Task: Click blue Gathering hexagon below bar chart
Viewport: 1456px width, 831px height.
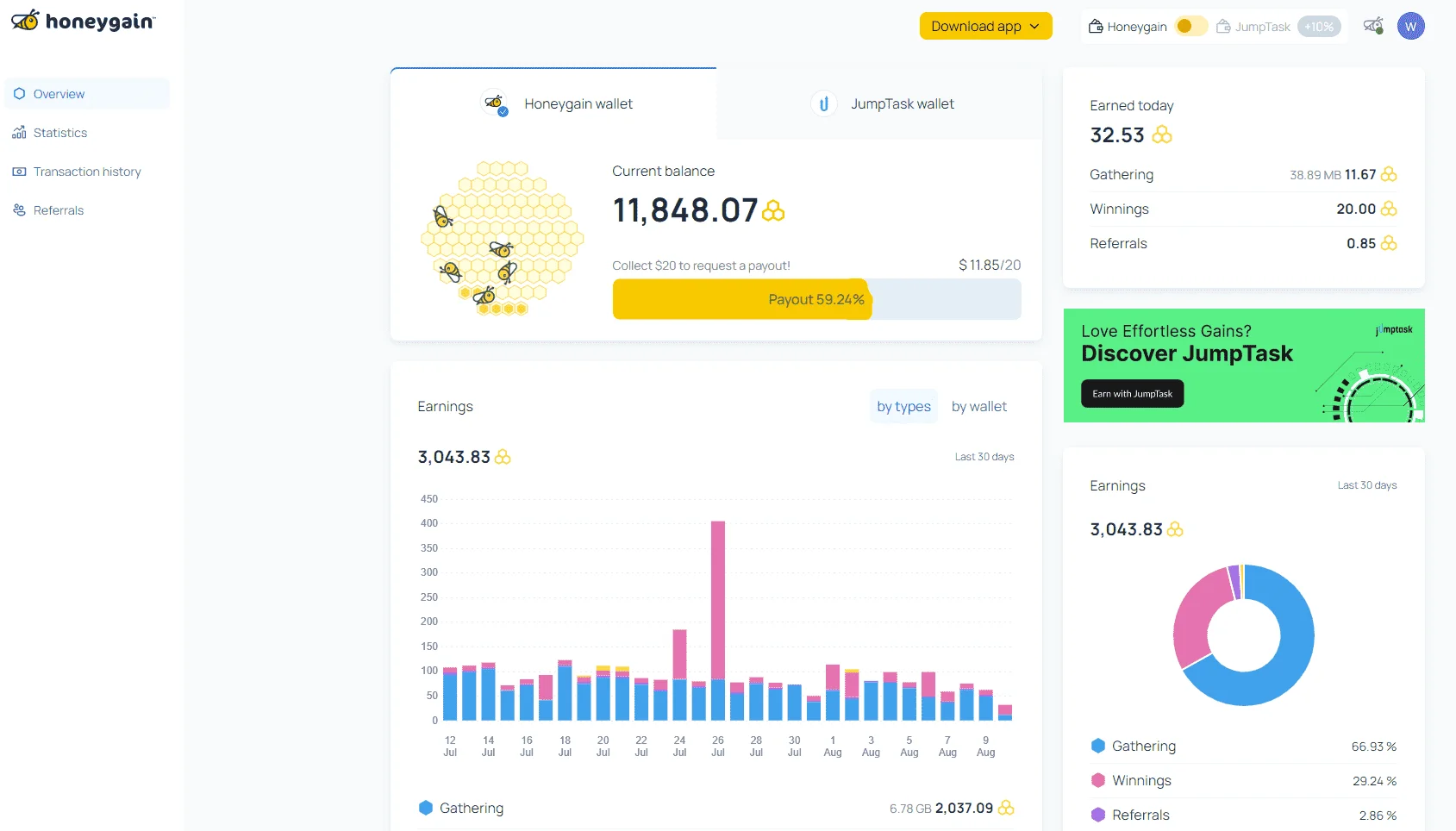Action: pyautogui.click(x=426, y=808)
